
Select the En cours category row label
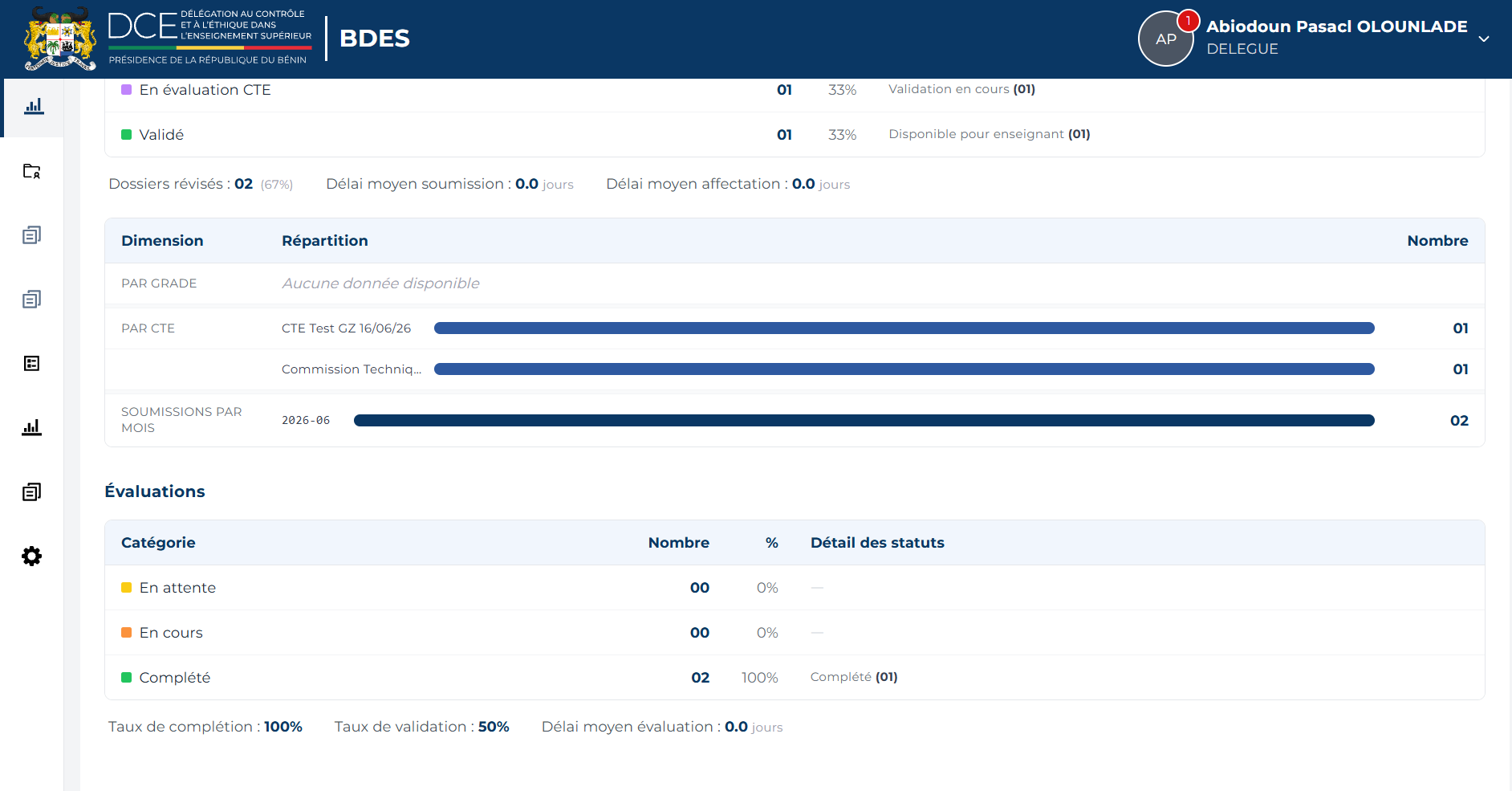point(171,633)
